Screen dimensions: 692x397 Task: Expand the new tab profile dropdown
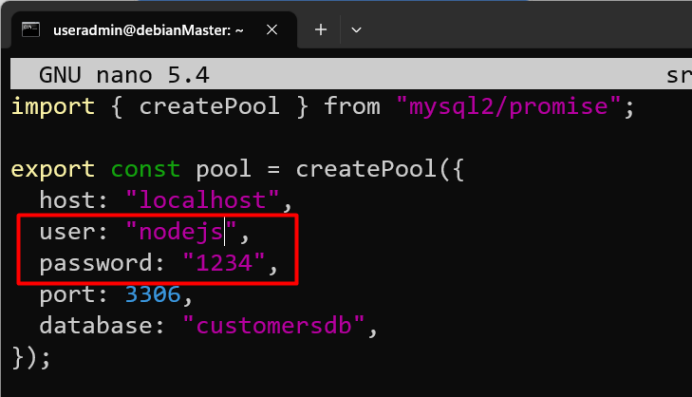click(x=356, y=30)
